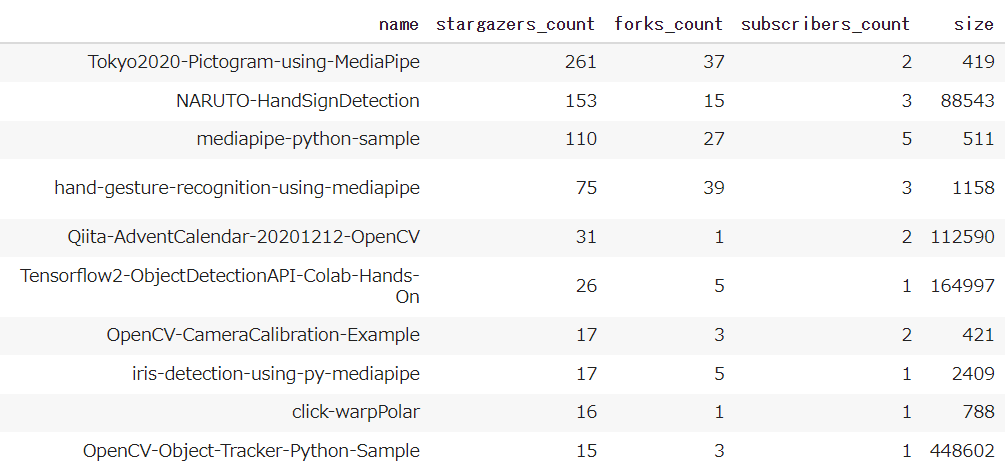Click size value 419
Viewport: 1005px width, 475px height.
pos(978,62)
